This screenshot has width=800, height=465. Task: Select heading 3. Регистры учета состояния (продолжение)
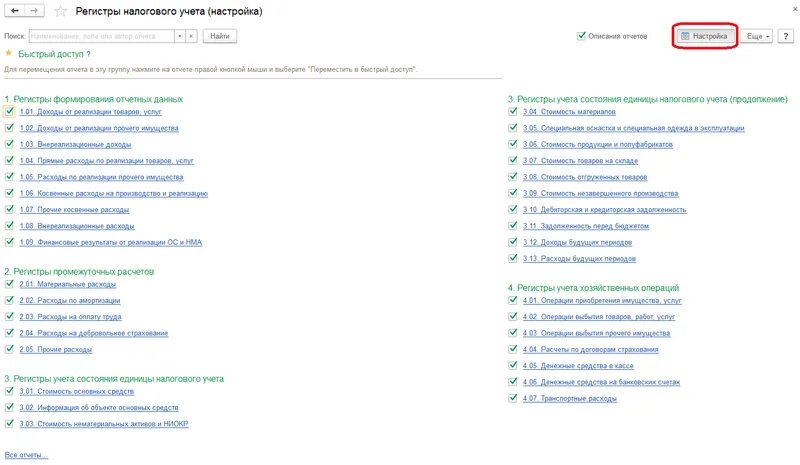click(648, 99)
